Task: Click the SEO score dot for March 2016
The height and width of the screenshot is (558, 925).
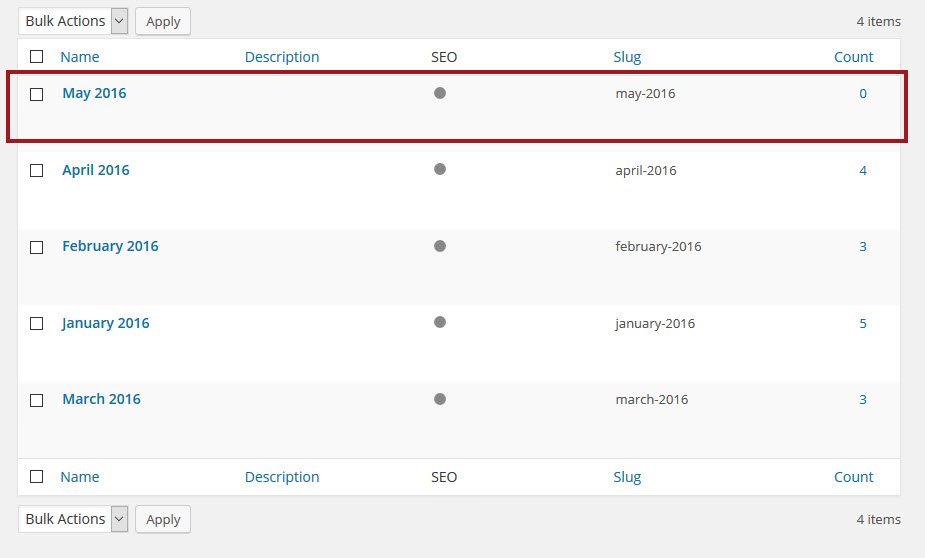Action: click(x=440, y=399)
